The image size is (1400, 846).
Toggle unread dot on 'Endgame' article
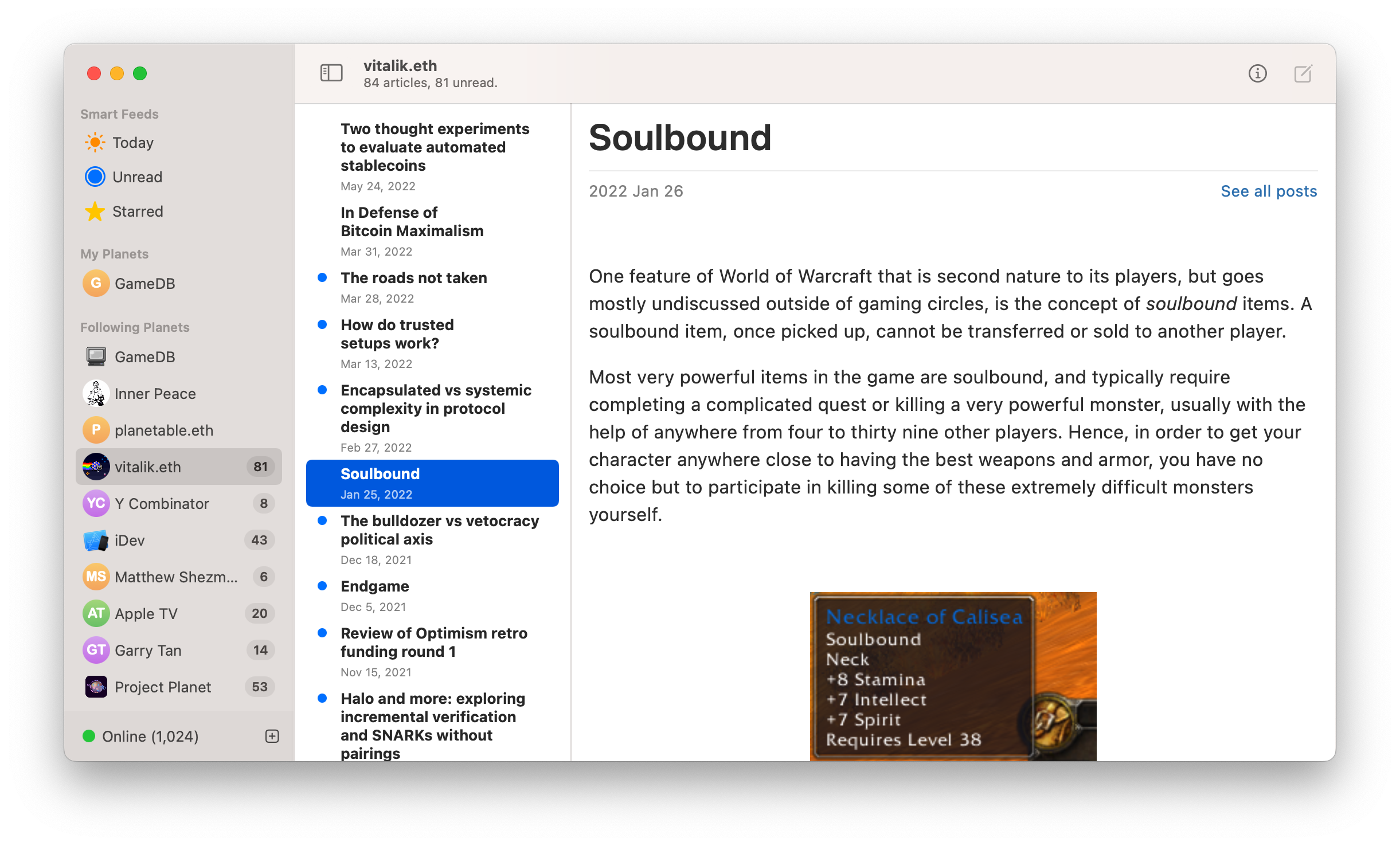pyautogui.click(x=323, y=586)
